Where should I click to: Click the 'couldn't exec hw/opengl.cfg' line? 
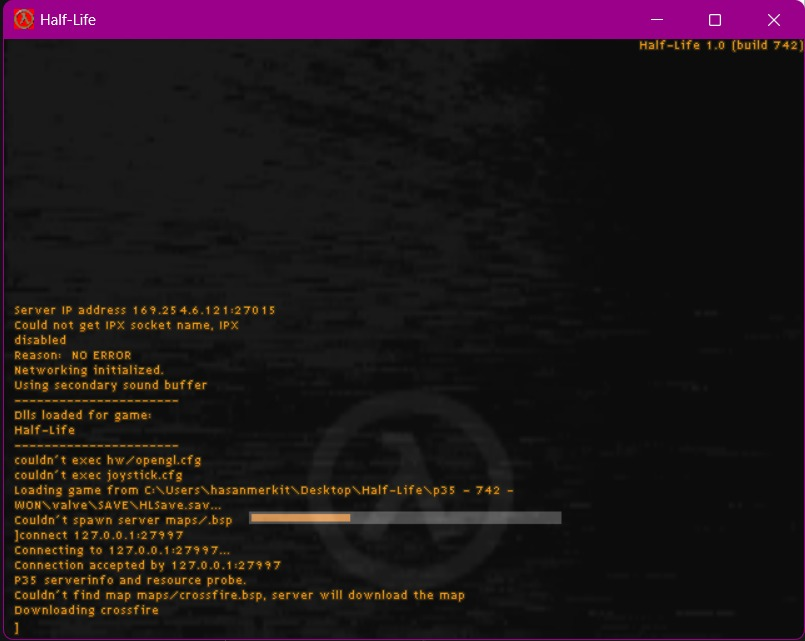coord(108,460)
